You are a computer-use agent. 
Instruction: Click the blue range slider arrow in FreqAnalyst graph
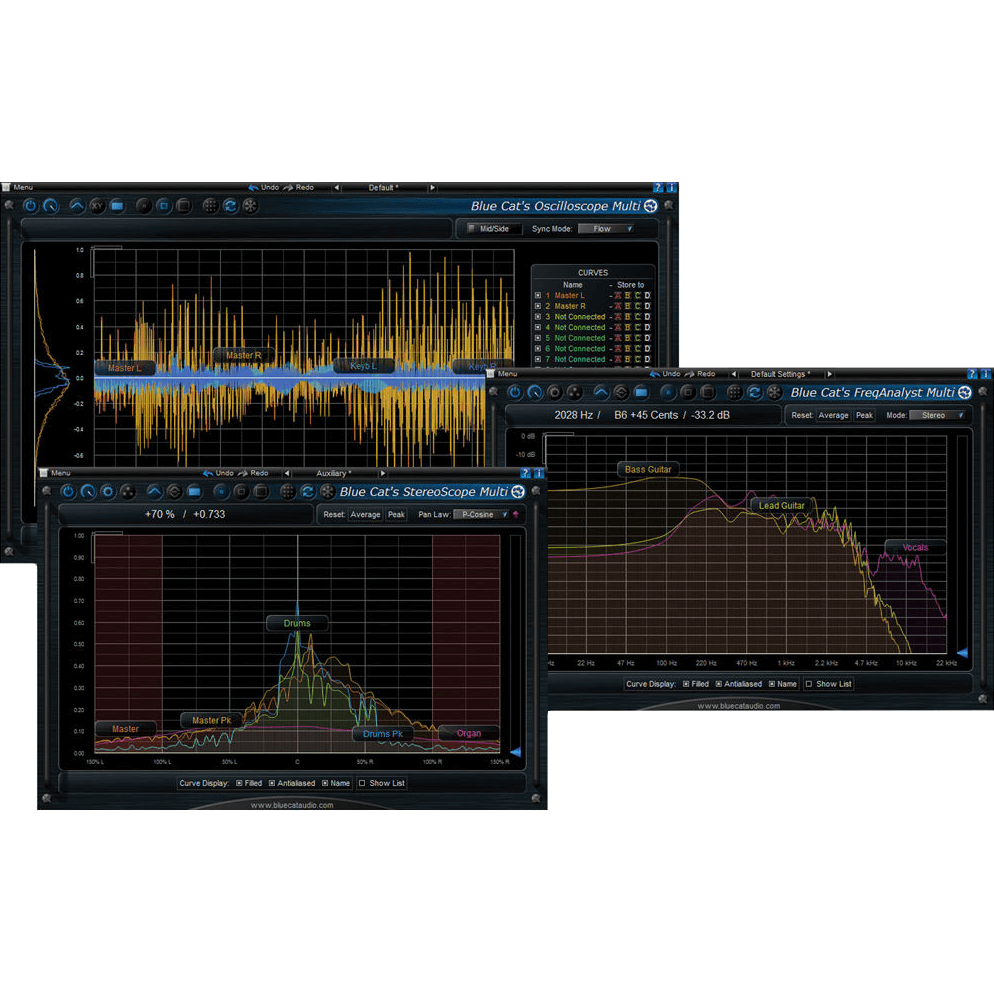click(962, 652)
